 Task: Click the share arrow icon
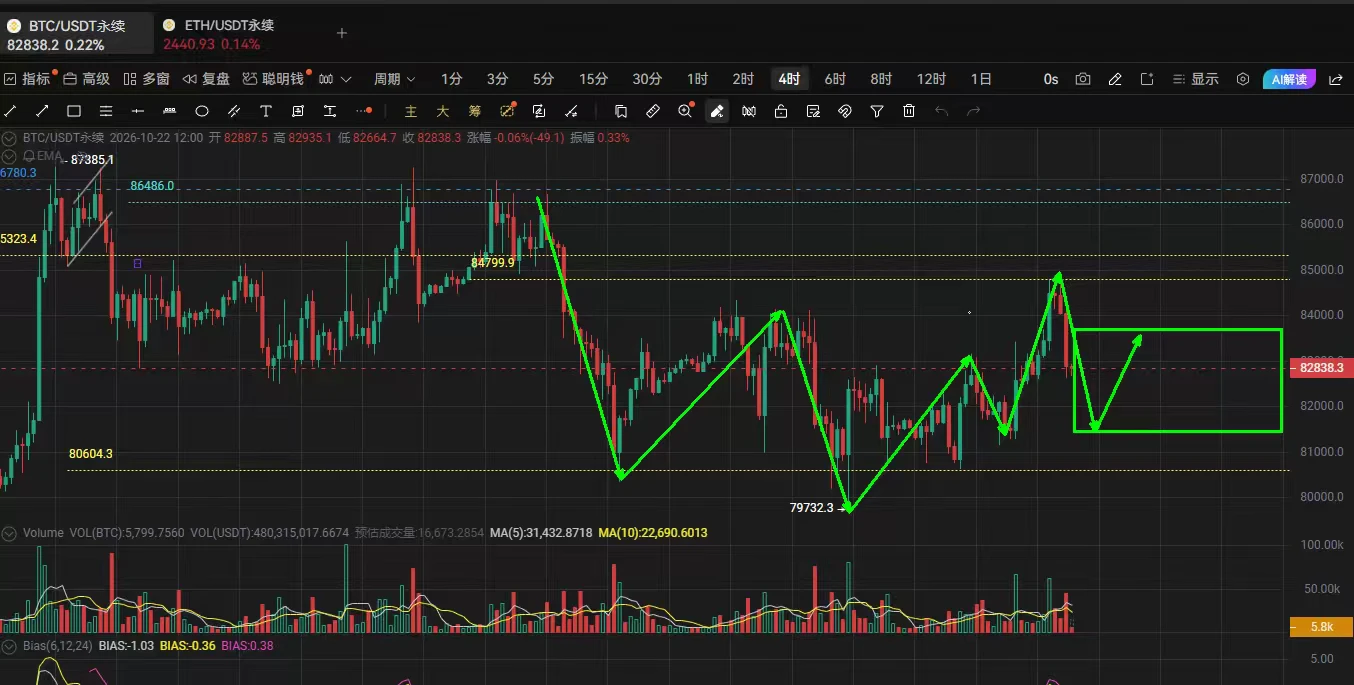pyautogui.click(x=1335, y=79)
